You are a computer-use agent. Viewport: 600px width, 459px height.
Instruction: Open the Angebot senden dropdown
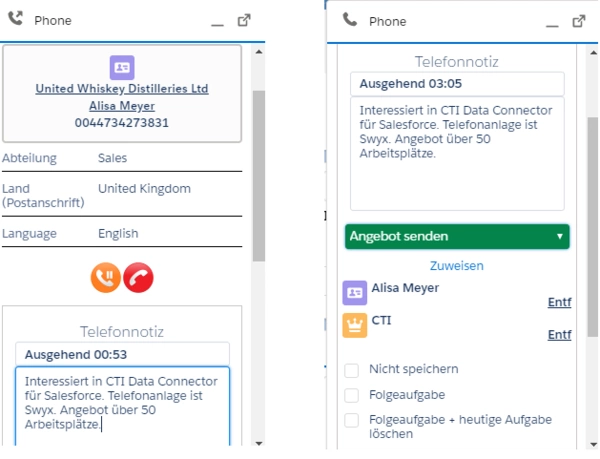coord(457,236)
